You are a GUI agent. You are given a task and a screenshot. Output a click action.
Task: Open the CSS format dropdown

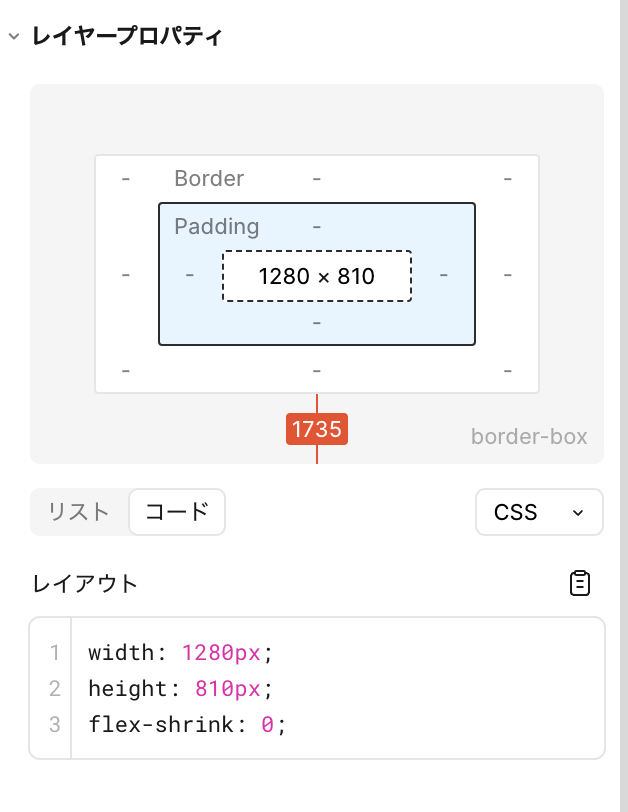(x=539, y=512)
